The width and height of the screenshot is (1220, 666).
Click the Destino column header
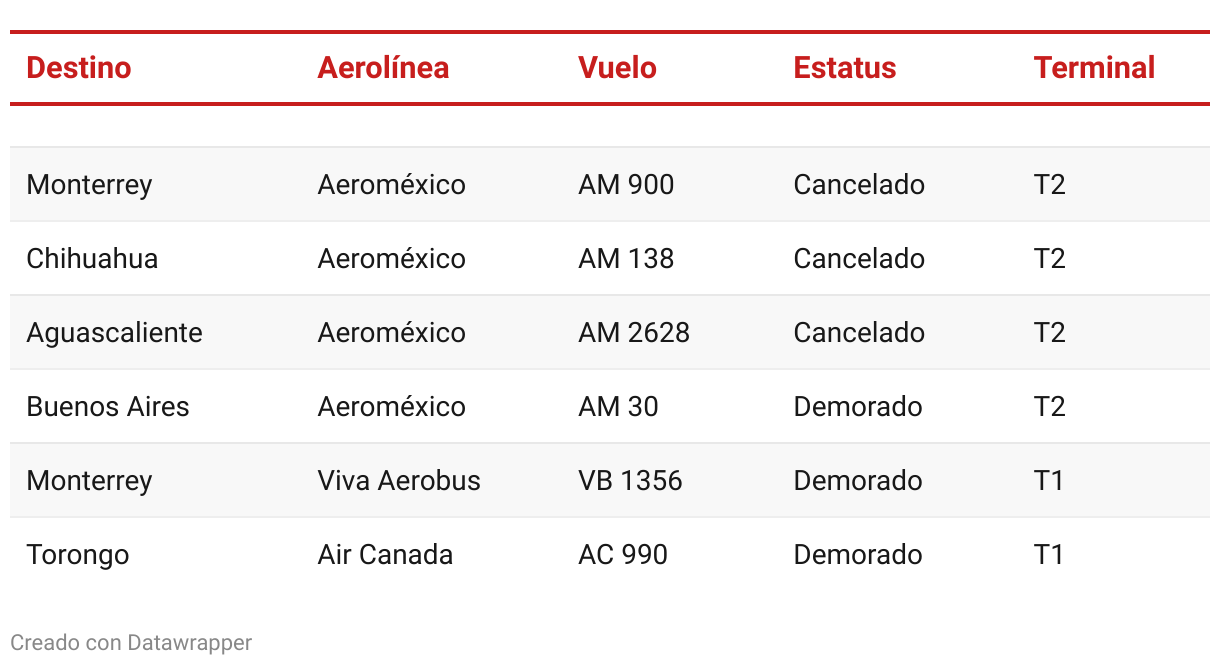tap(79, 68)
